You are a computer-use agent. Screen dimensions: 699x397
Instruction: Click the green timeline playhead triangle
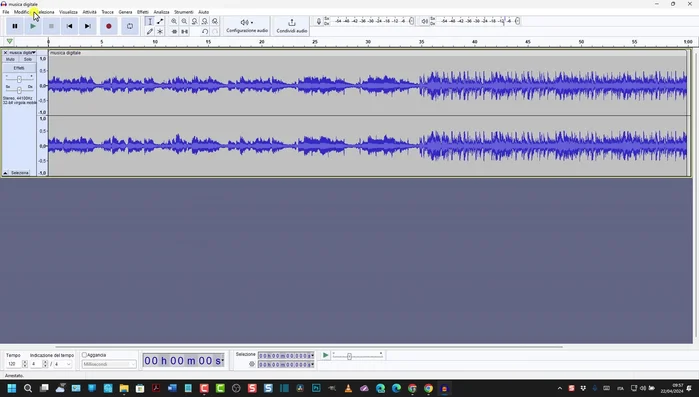[9, 41]
